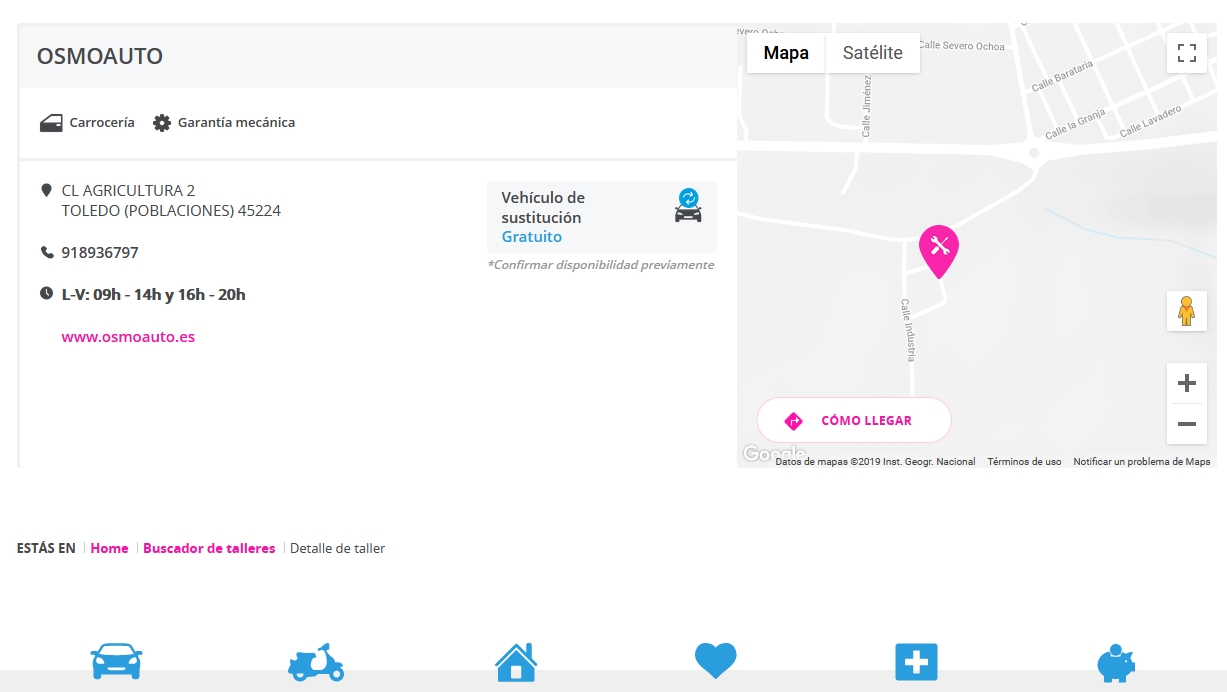Select the medical cross health icon
Viewport: 1227px width, 692px height.
pyautogui.click(x=916, y=662)
